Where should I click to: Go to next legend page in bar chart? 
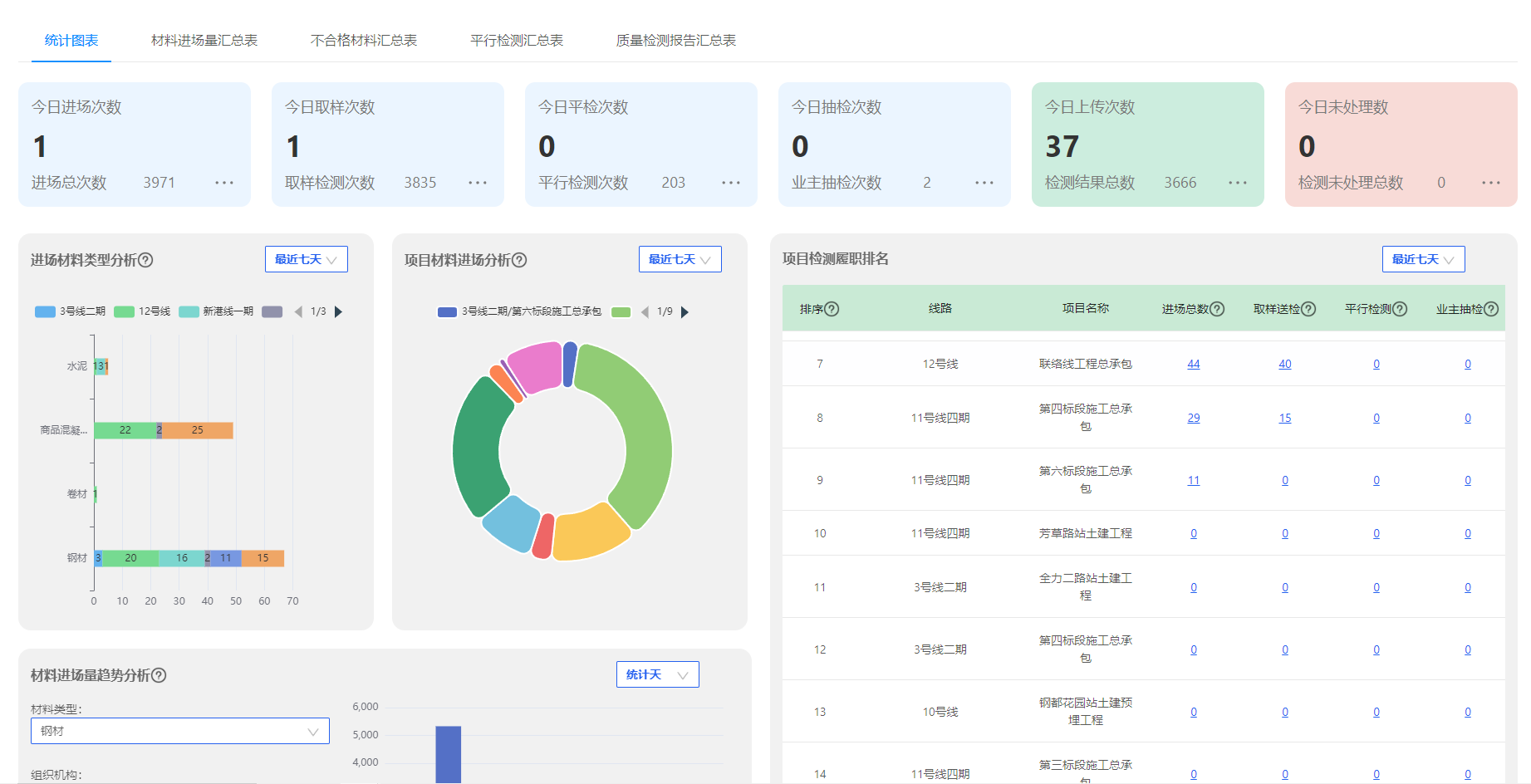338,311
